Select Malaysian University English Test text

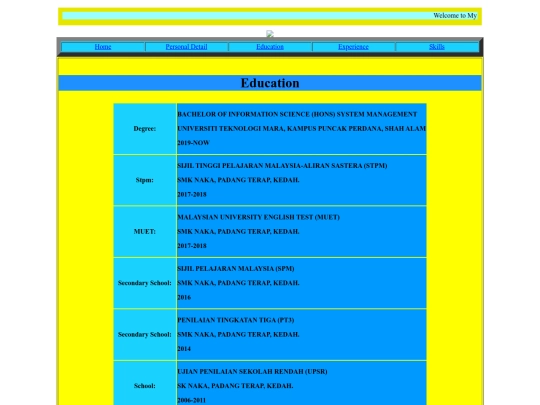259,217
